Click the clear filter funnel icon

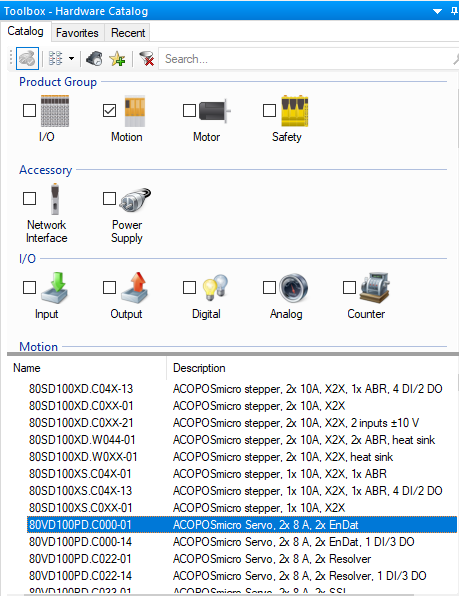[146, 59]
